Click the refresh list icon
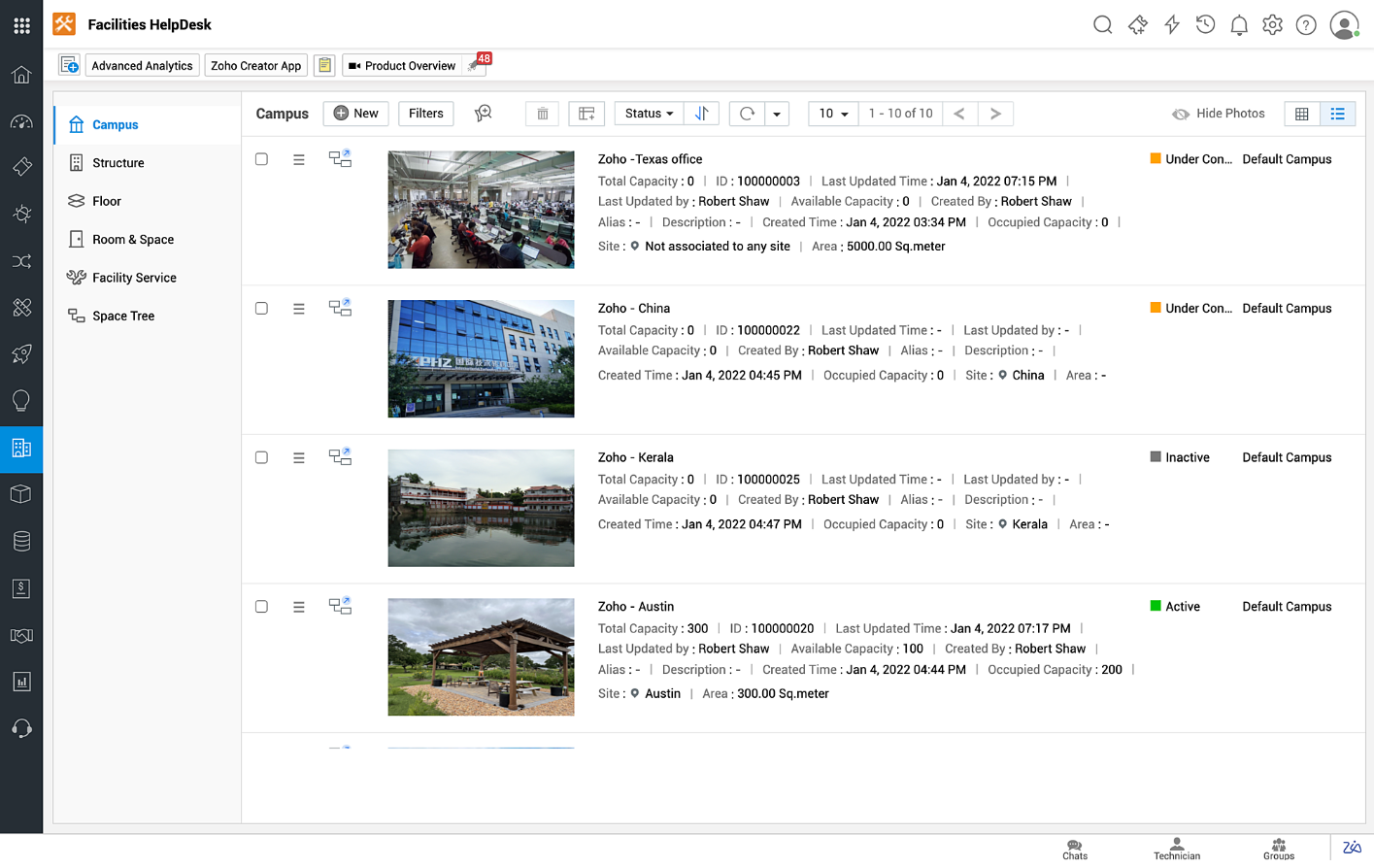 pyautogui.click(x=747, y=114)
